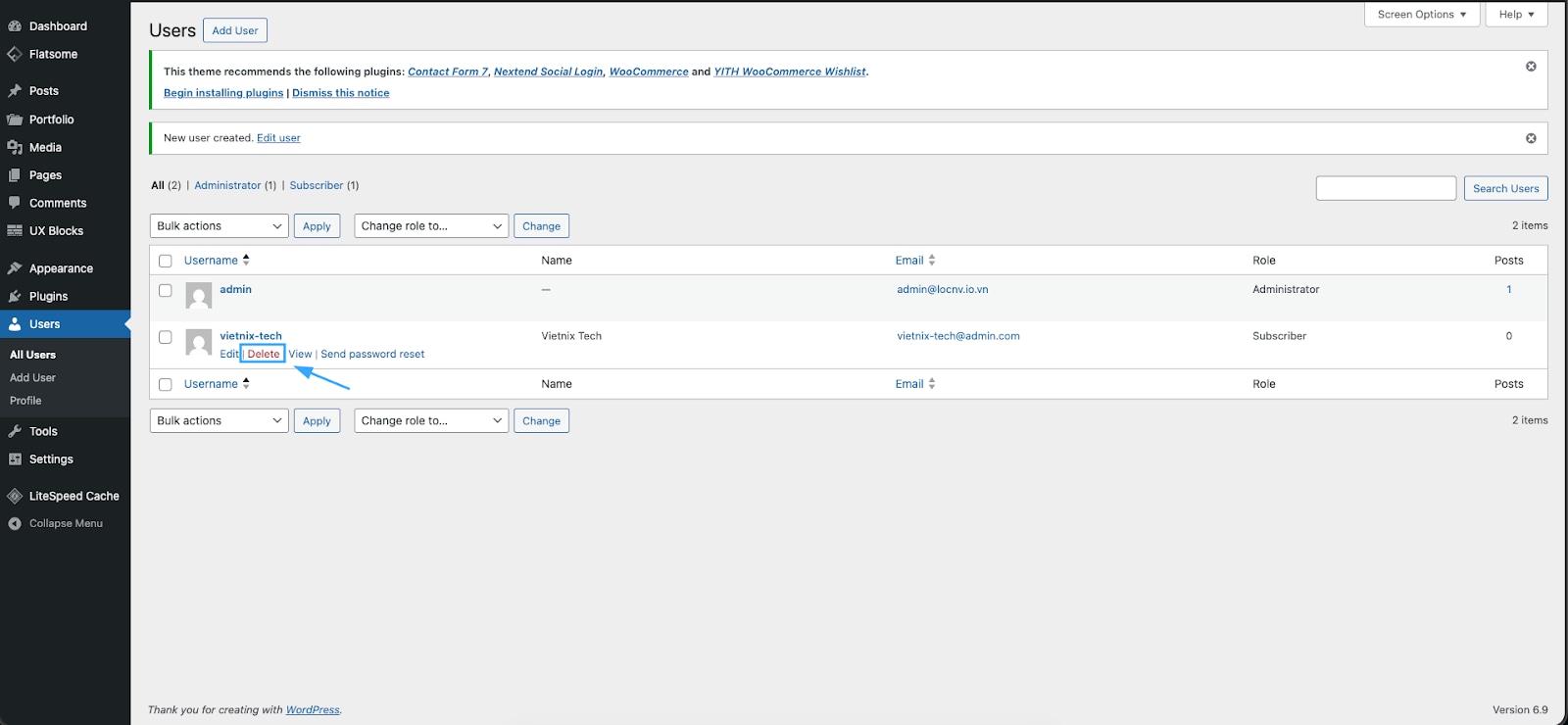The image size is (1568, 725).
Task: Click the Posts pushpin icon
Action: [x=15, y=91]
